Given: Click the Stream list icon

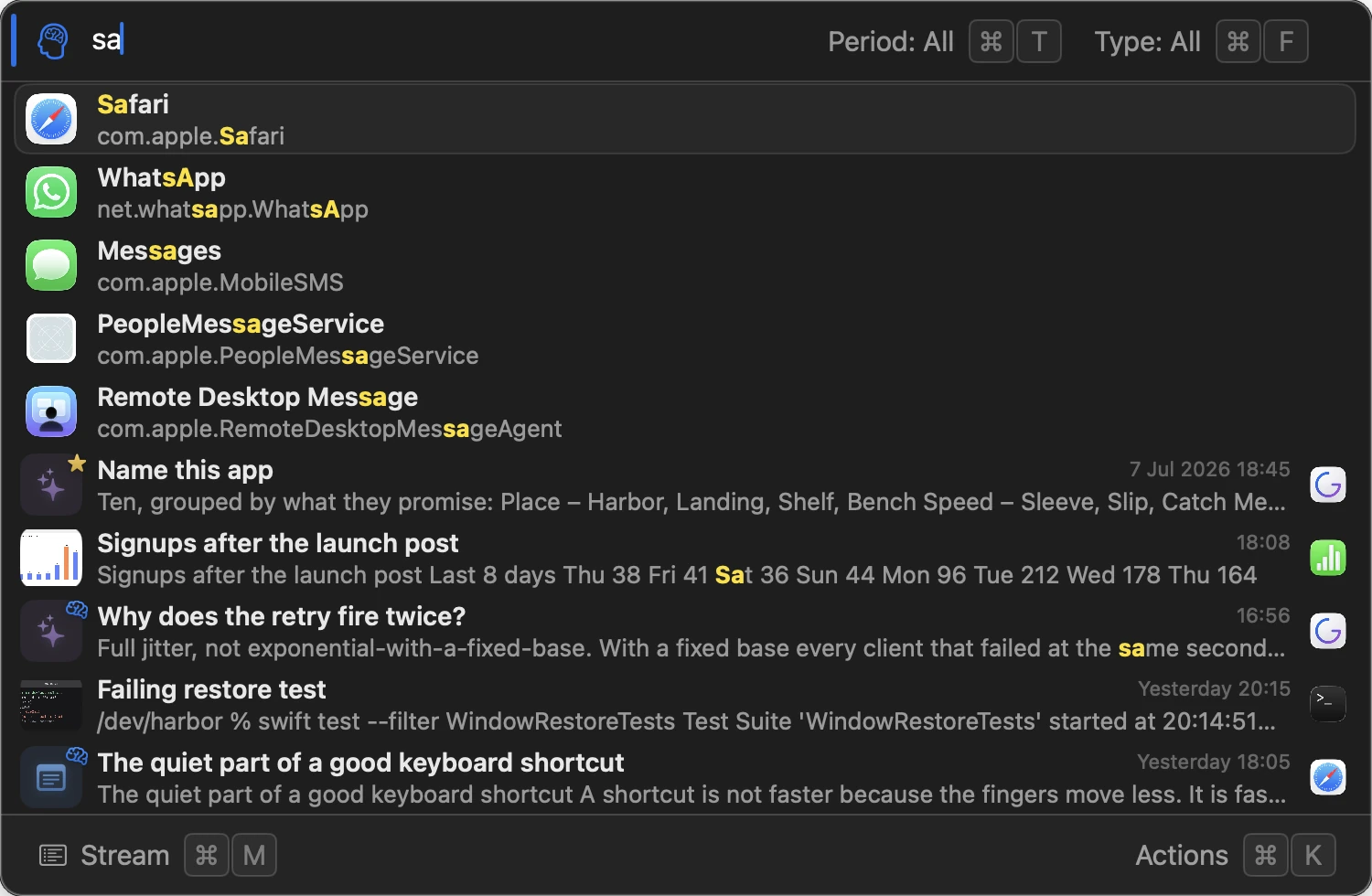Looking at the screenshot, I should tap(53, 856).
